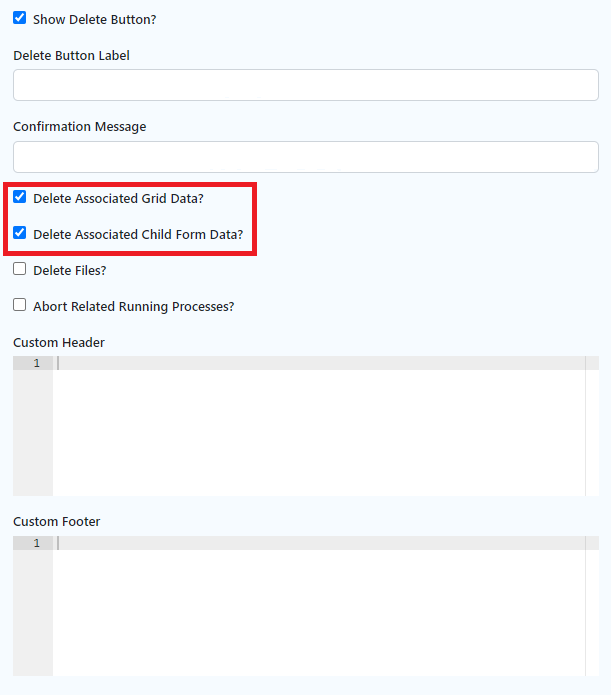
Task: Uncheck Delete Associated Child Form Data checkbox
Action: pyautogui.click(x=20, y=234)
